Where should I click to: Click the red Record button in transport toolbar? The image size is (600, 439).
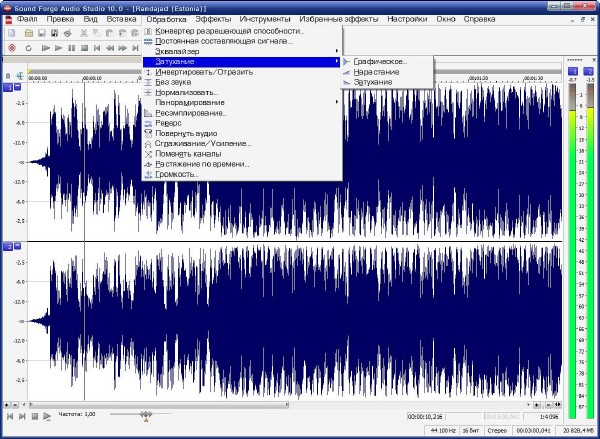(11, 47)
